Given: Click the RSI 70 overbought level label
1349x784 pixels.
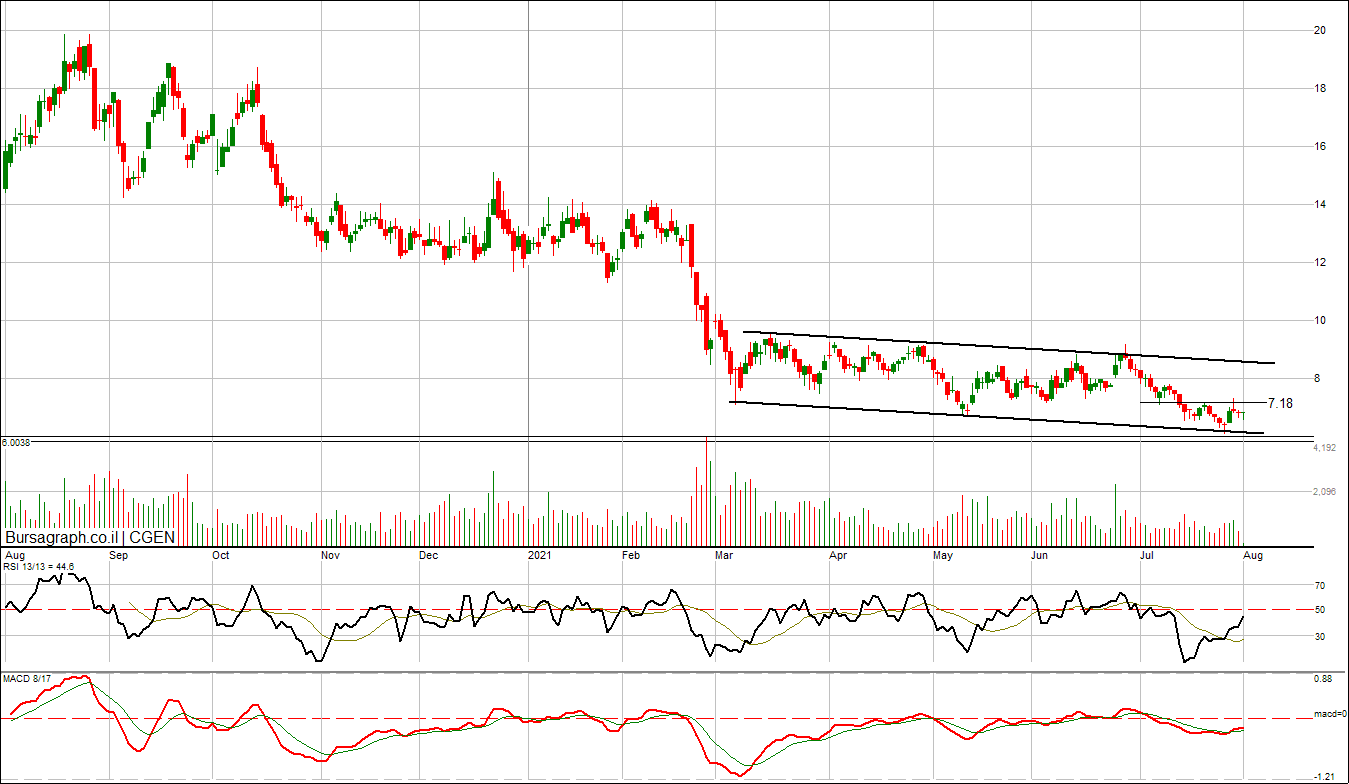Looking at the screenshot, I should [1320, 586].
